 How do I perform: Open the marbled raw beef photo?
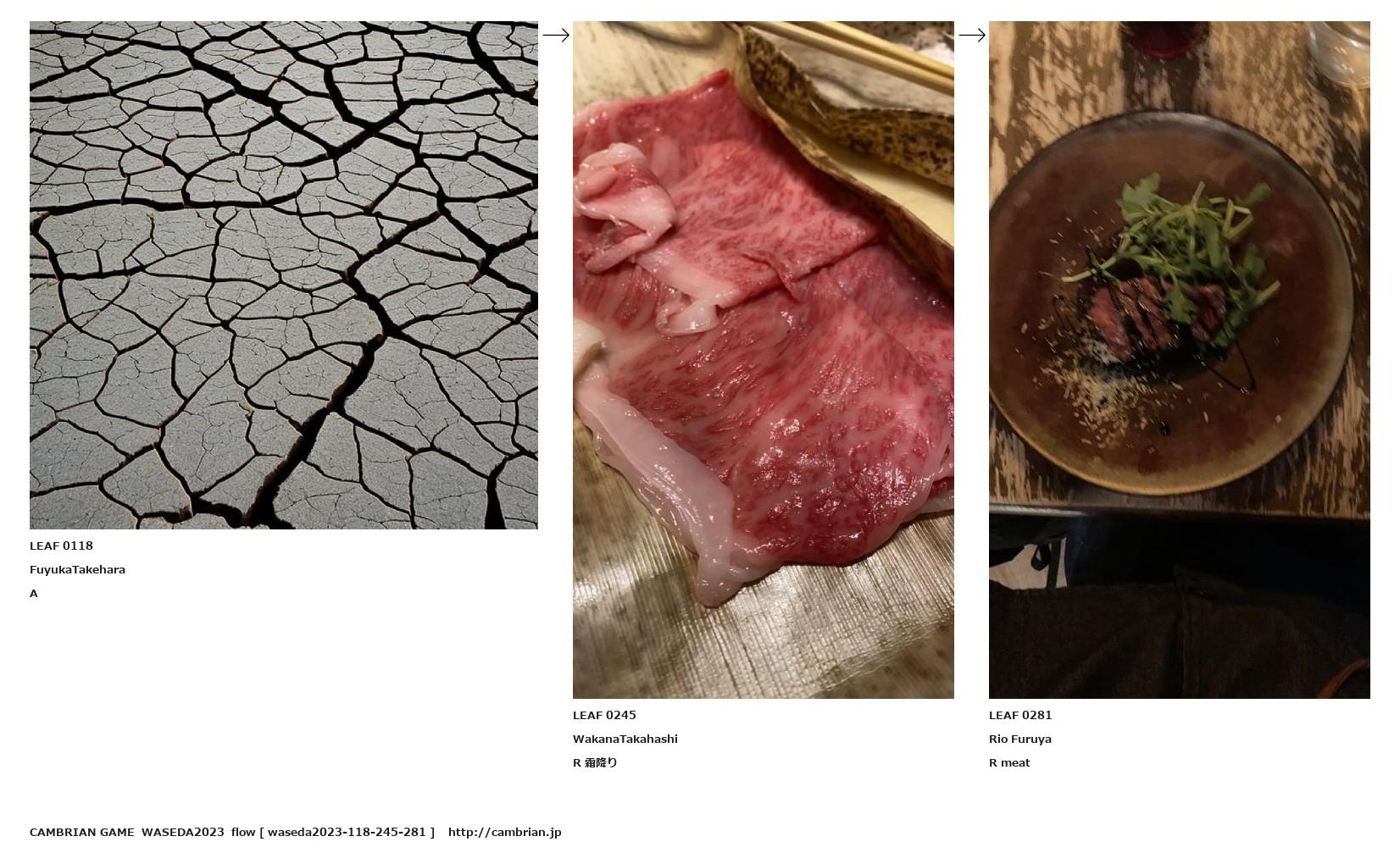coord(764,360)
